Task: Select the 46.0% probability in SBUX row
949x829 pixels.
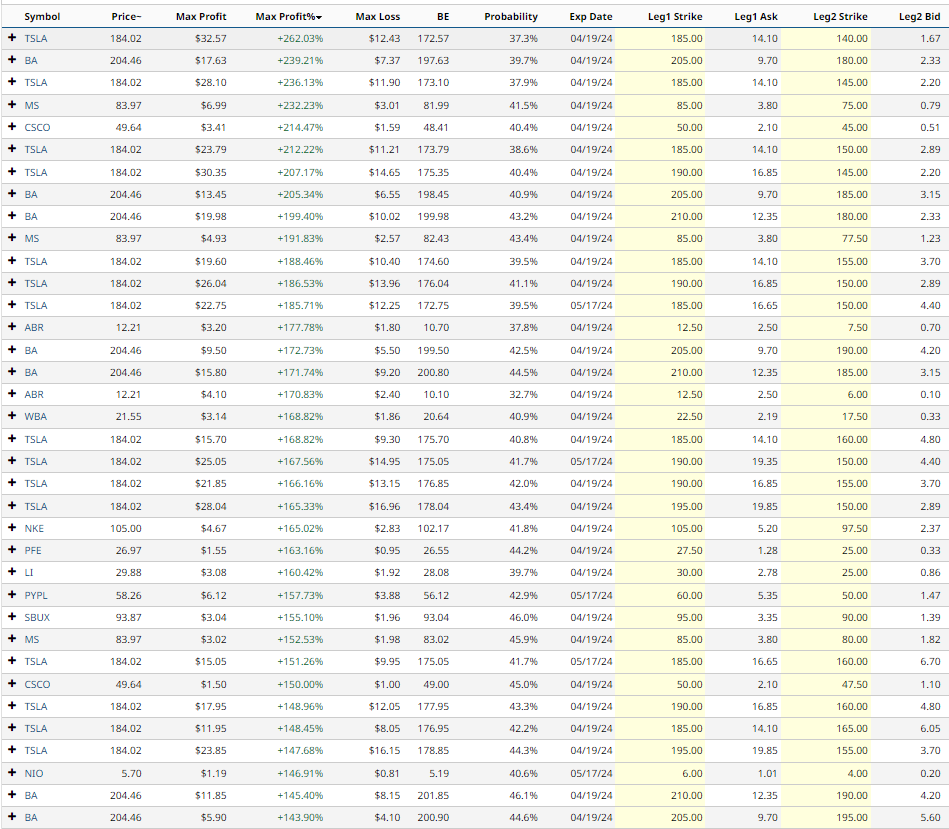Action: pyautogui.click(x=523, y=617)
